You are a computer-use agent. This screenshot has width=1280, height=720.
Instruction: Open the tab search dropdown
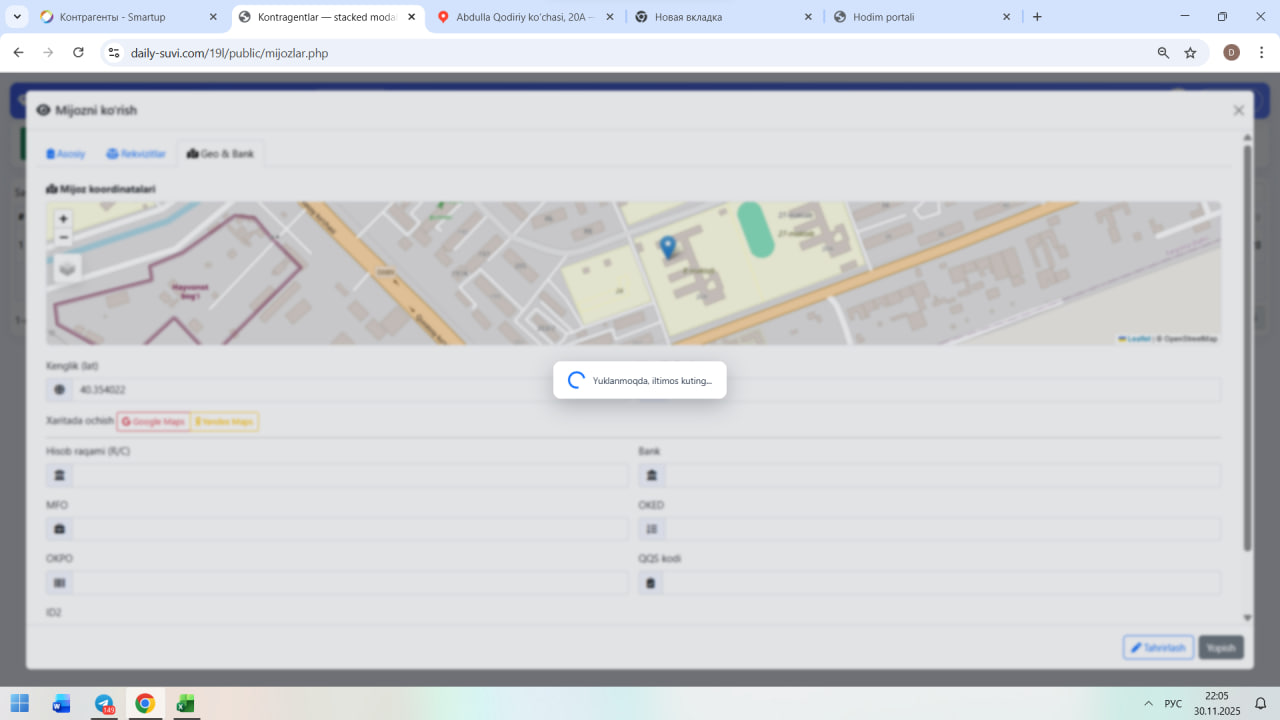click(17, 17)
